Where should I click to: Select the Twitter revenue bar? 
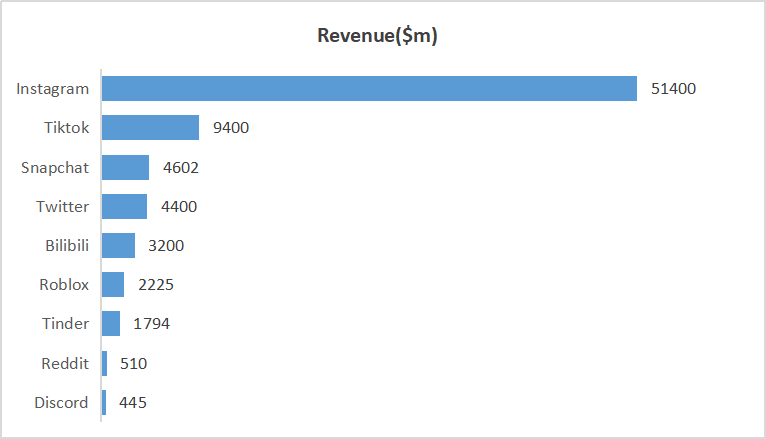tap(125, 207)
